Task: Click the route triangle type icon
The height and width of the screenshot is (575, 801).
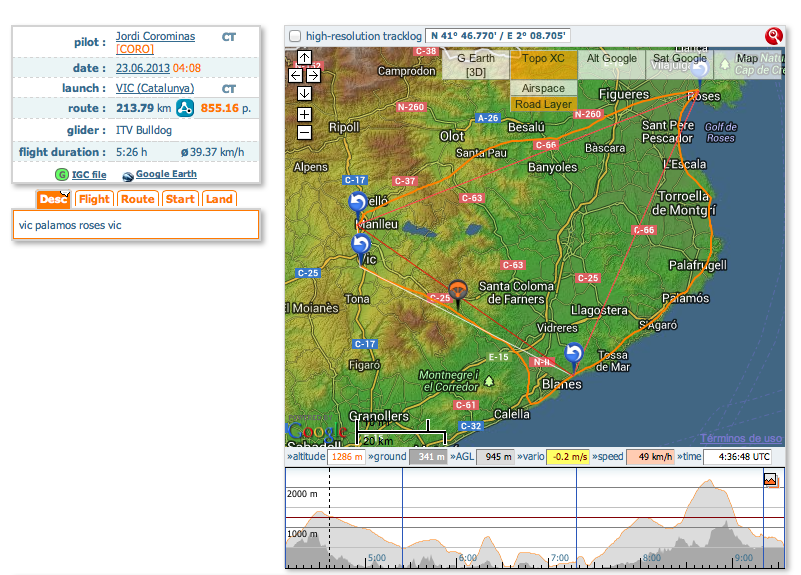Action: [x=185, y=108]
